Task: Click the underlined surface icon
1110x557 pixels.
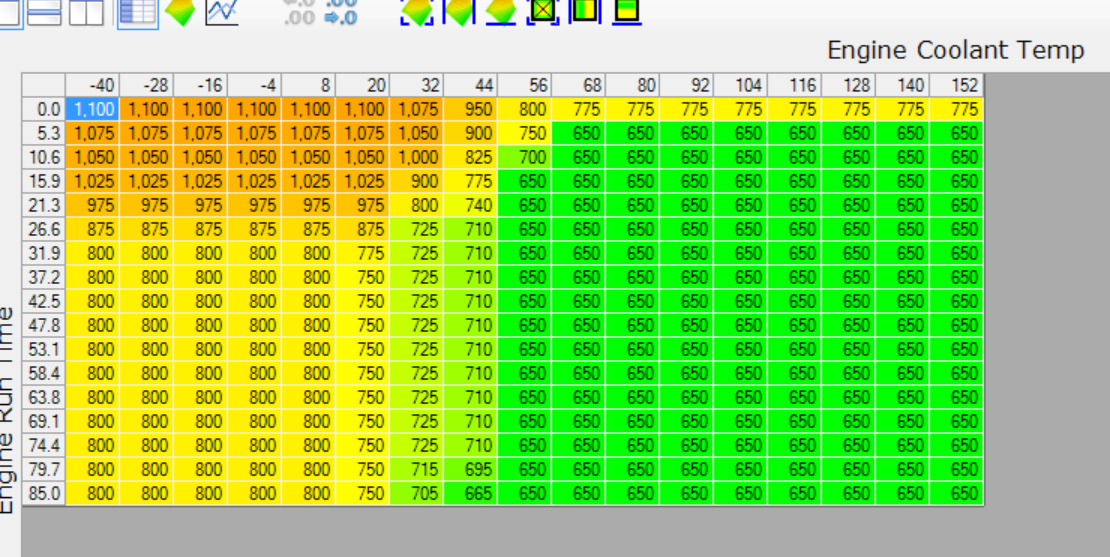Action: [x=500, y=11]
